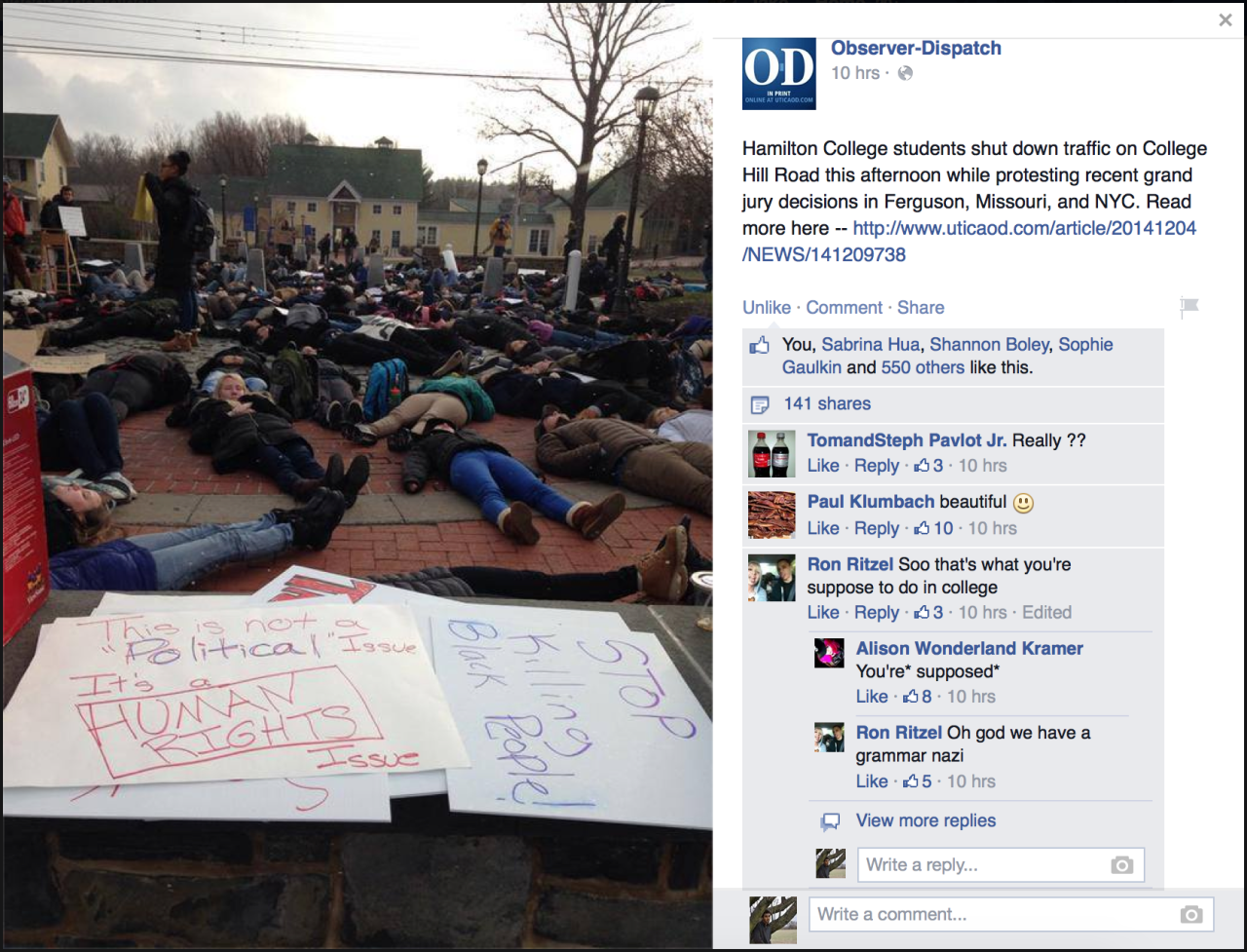
Task: Open the uticaod.com article link
Action: [969, 242]
